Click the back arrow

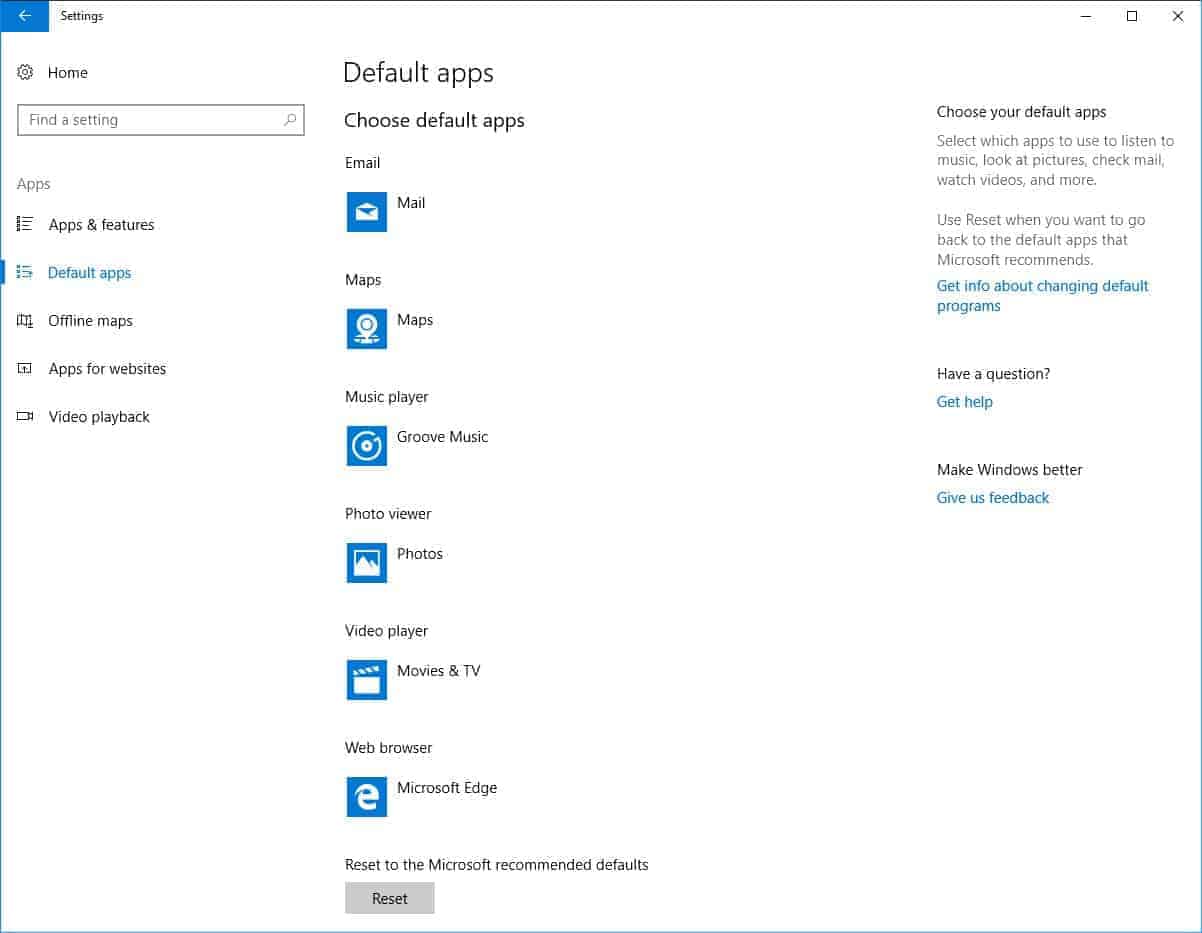[x=23, y=16]
